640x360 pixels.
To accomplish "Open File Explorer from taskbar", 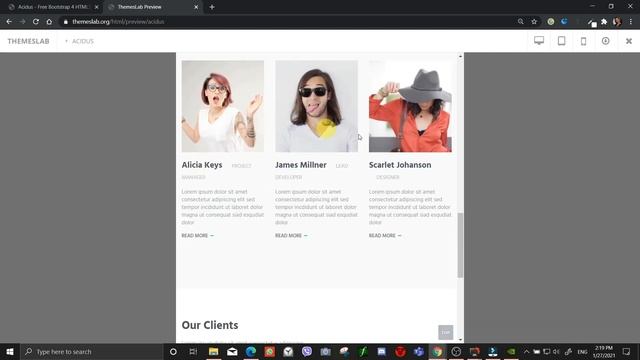I will click(213, 351).
